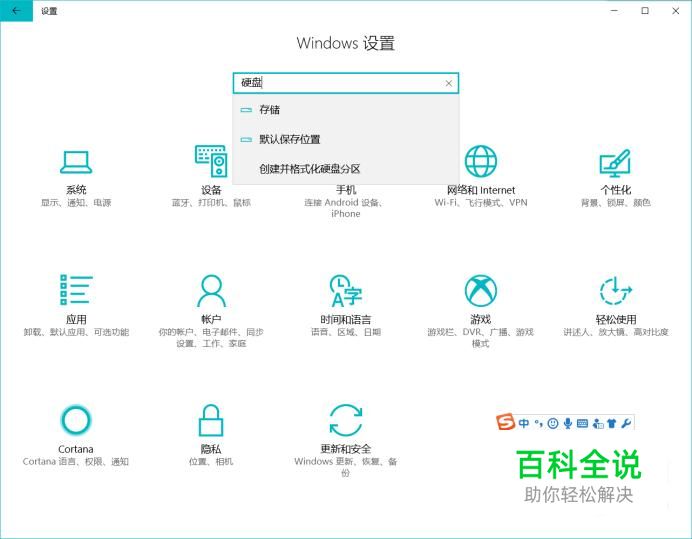
Task: Click the 默认保存位置 suggestion drive icon
Action: tap(246, 139)
